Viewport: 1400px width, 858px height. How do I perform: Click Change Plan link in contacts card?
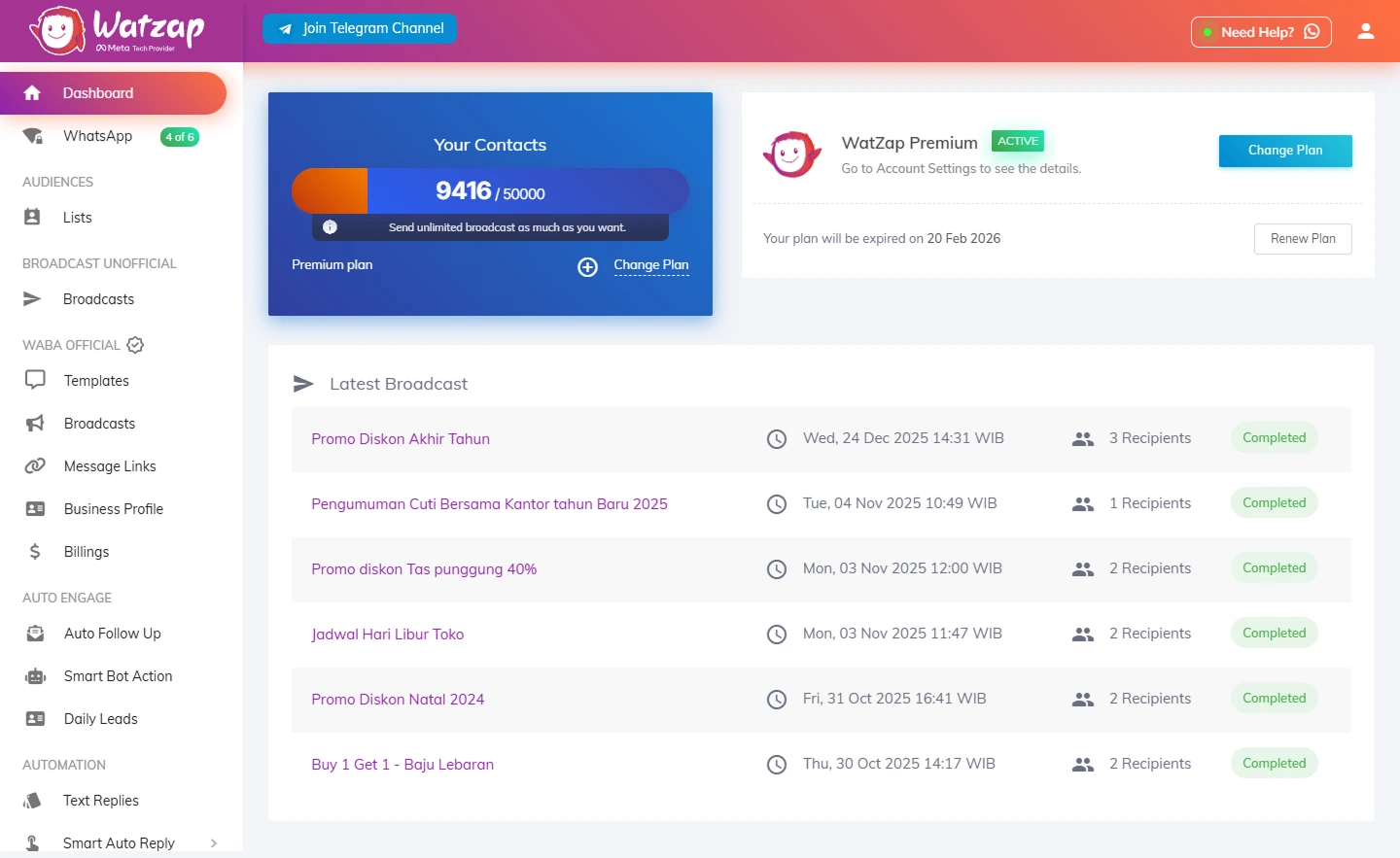[x=651, y=265]
